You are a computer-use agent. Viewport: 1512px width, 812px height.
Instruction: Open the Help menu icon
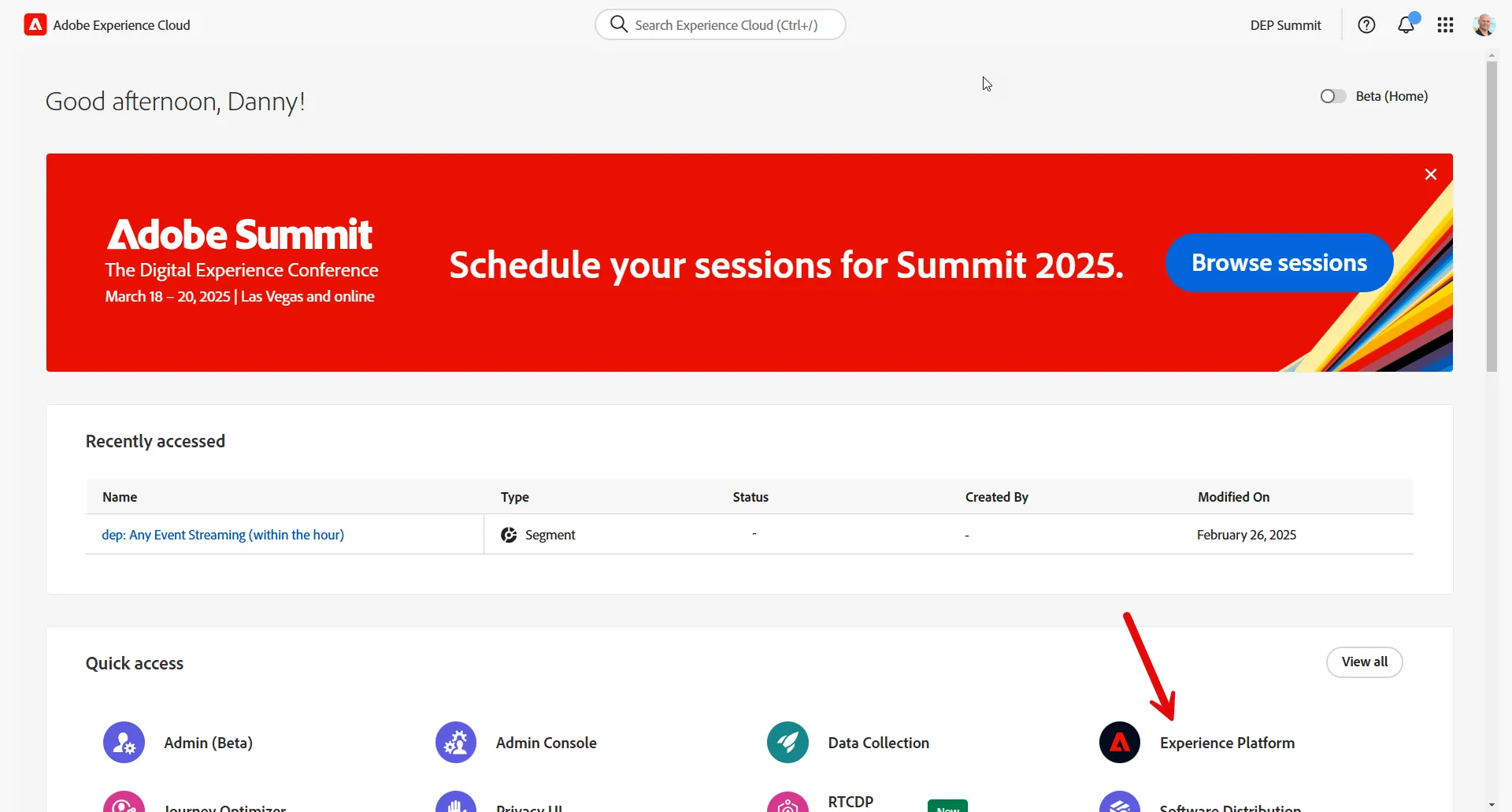pos(1366,25)
